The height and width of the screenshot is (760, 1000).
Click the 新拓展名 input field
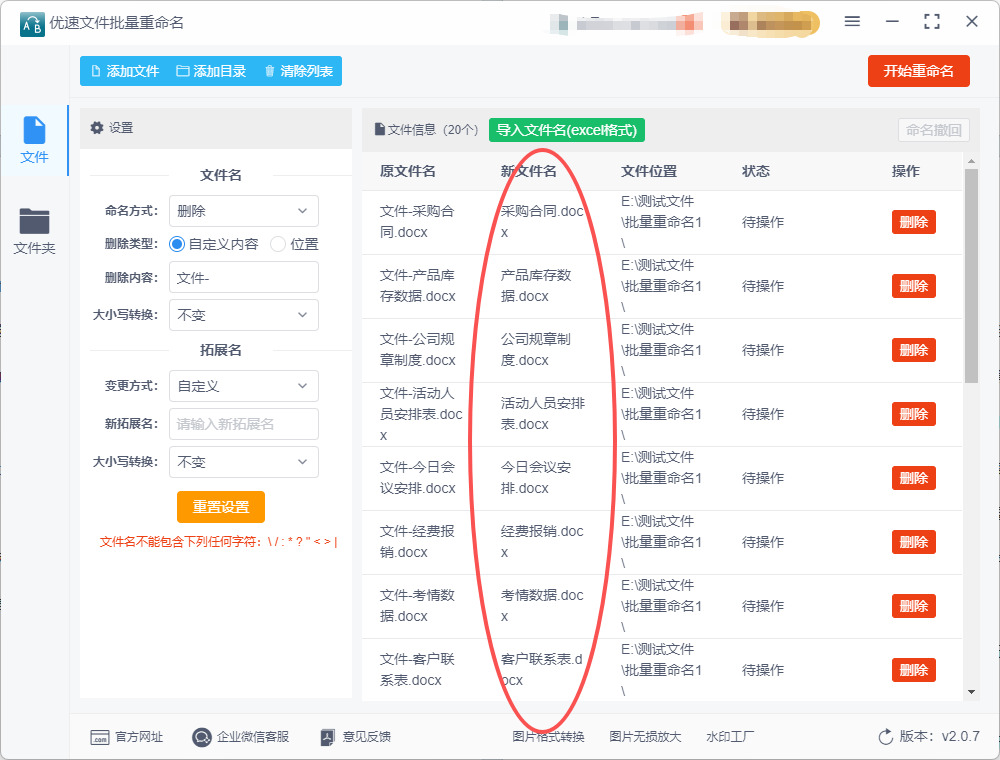pos(244,424)
